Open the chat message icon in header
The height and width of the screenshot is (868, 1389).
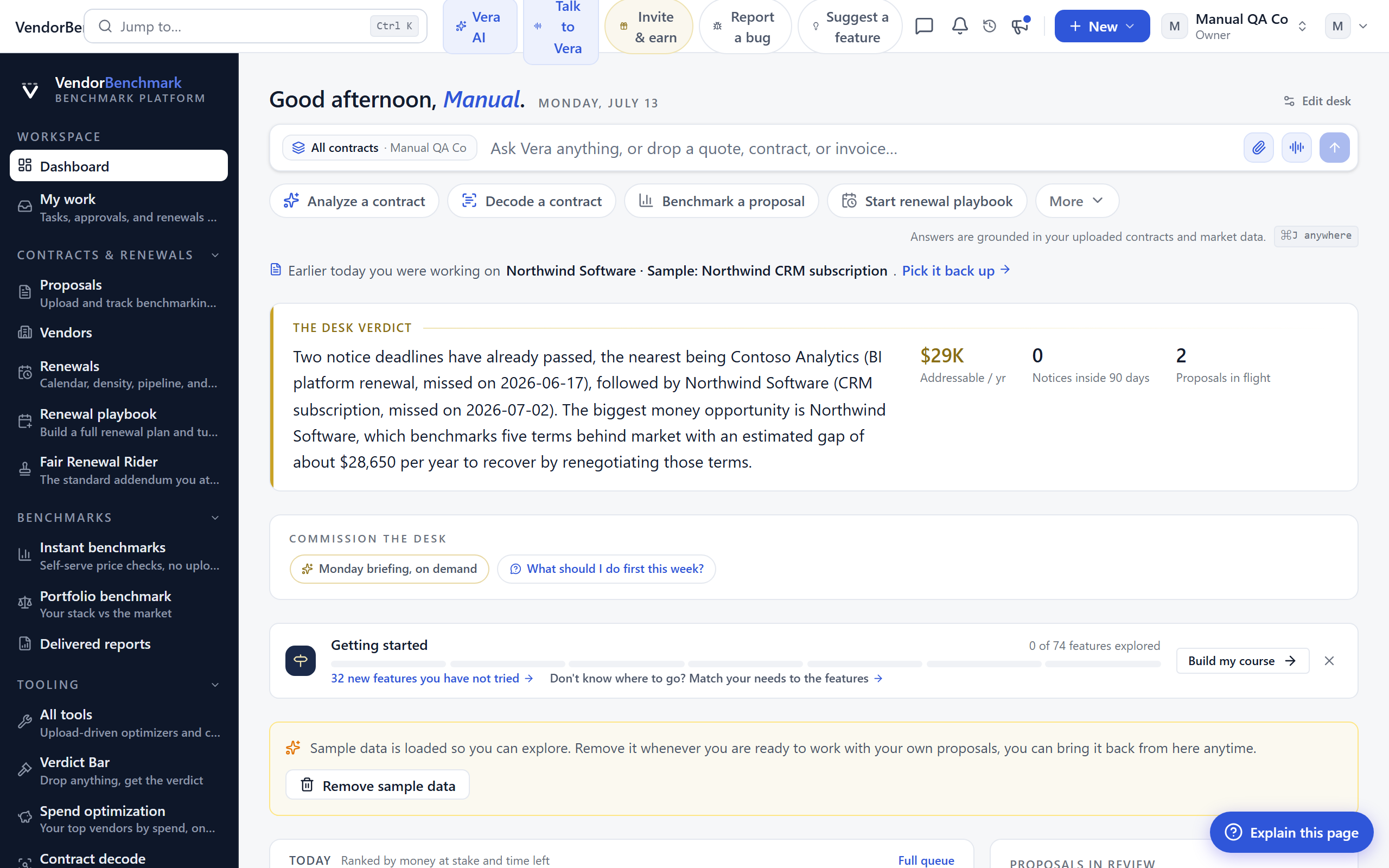pos(924,26)
